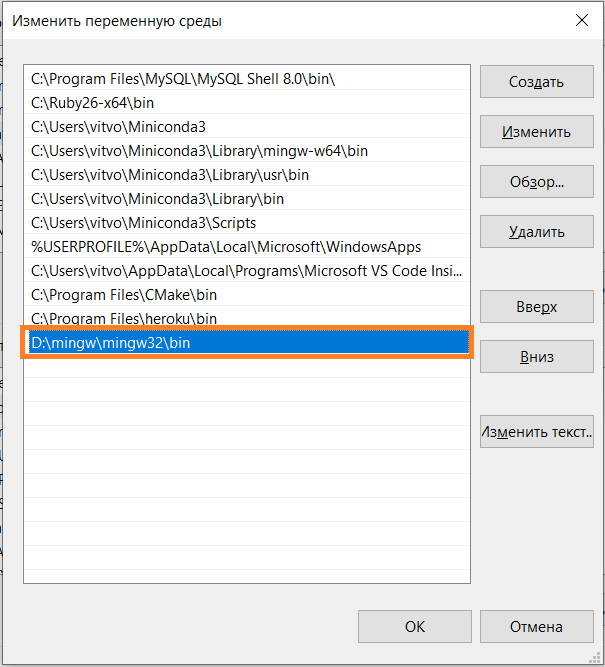Select the WindowsApps %USERPROFILE% entry
The height and width of the screenshot is (667, 605).
point(225,247)
